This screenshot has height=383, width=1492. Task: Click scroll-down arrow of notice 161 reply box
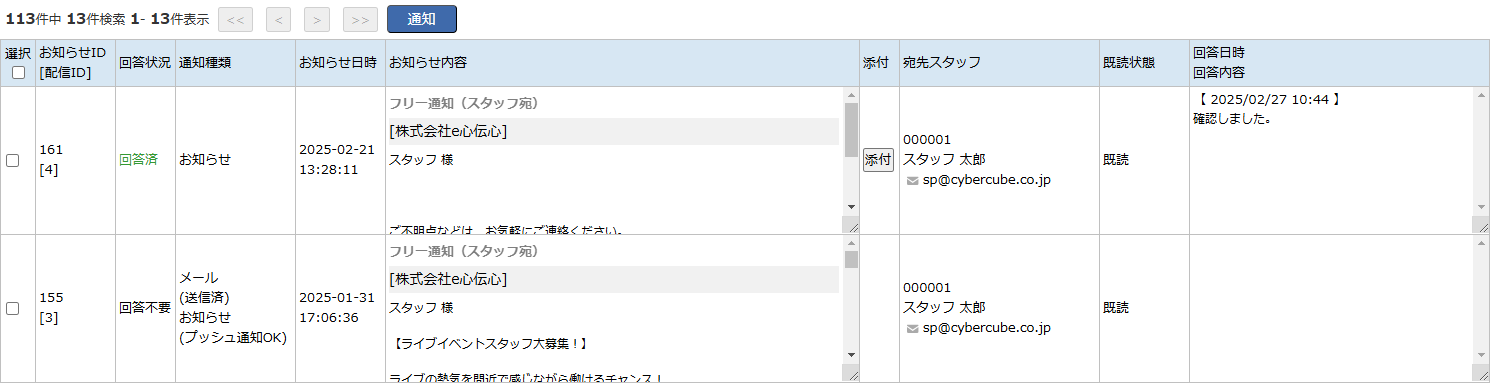tap(1481, 207)
